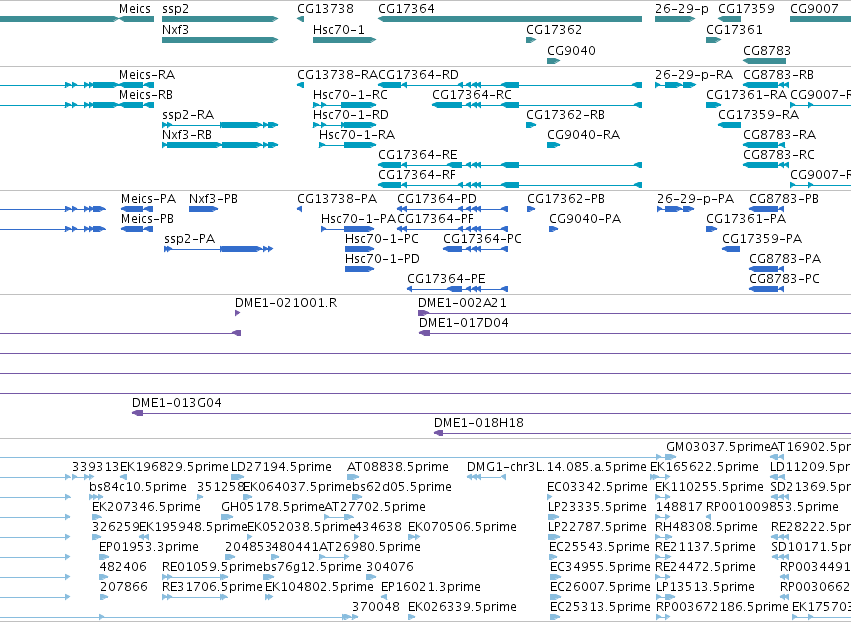The image size is (851, 622).
Task: Select the Meics-PB protein feature
Action: pyautogui.click(x=136, y=229)
